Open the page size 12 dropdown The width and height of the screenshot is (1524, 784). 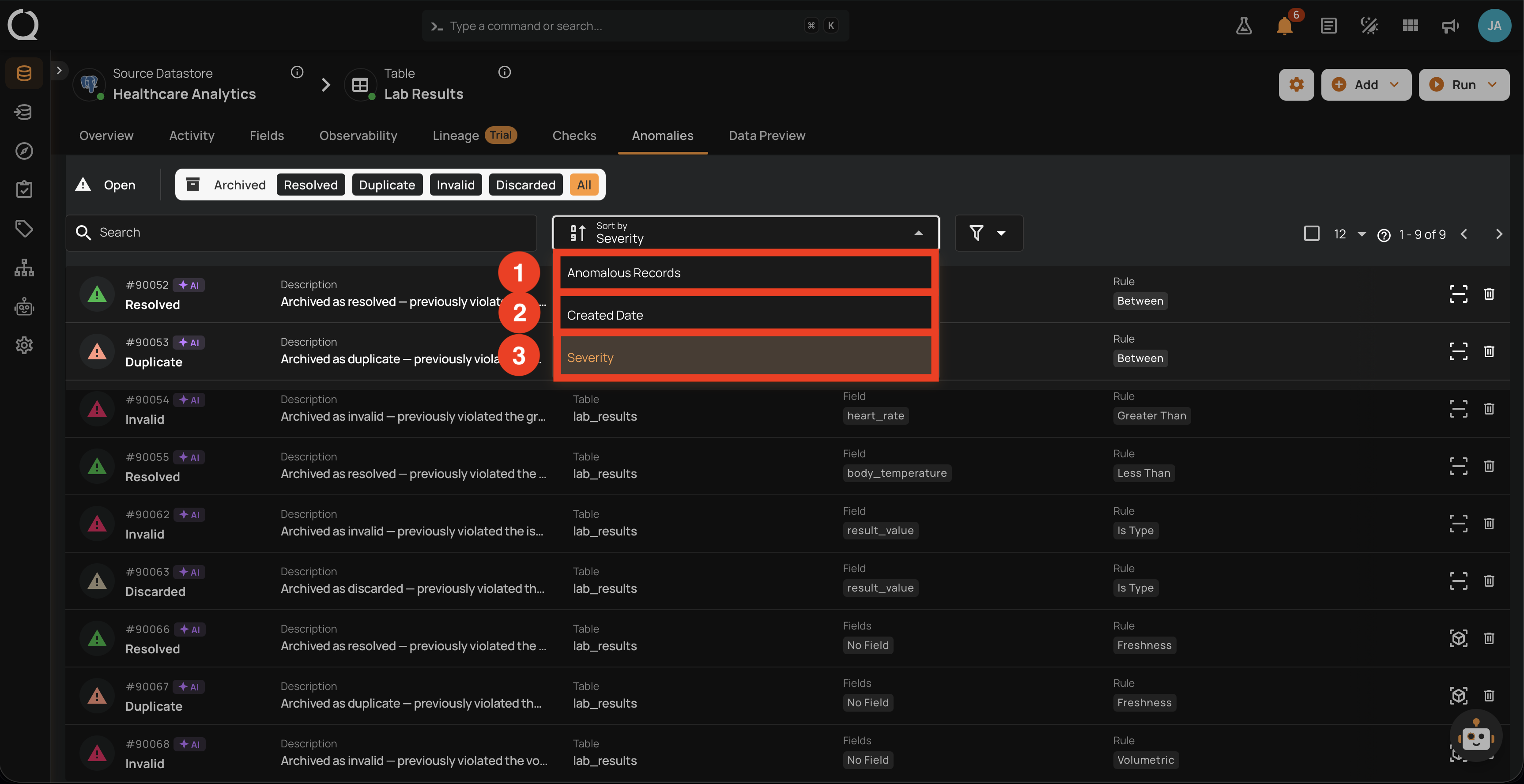pos(1350,234)
